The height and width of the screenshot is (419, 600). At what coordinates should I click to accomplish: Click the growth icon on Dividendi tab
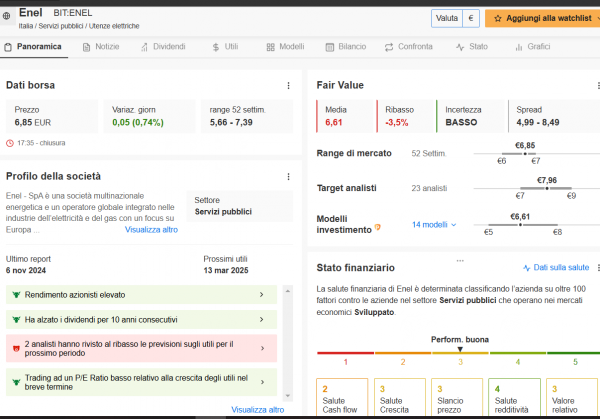(x=144, y=47)
